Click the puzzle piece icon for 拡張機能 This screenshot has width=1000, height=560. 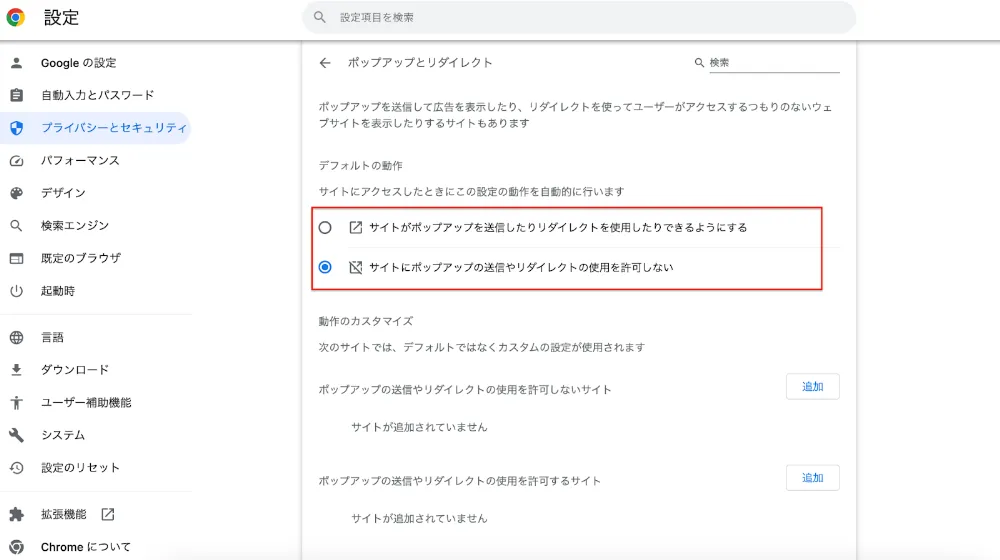pos(17,514)
